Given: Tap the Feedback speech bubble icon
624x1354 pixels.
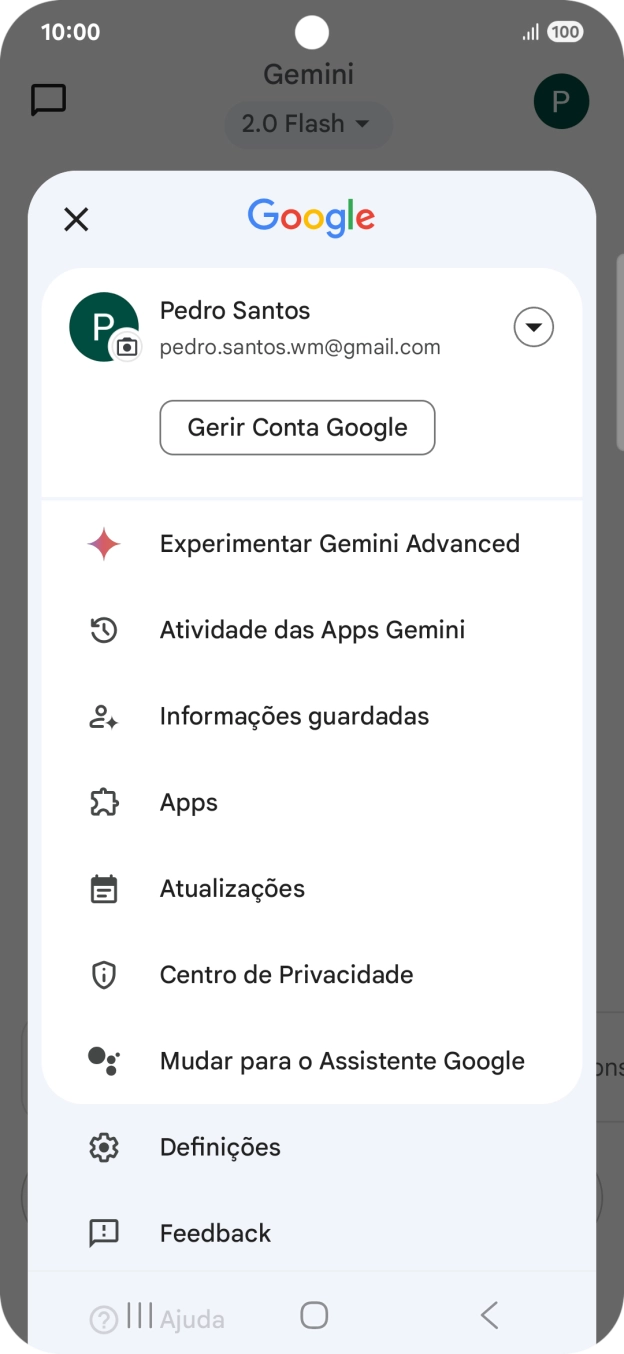Looking at the screenshot, I should (103, 1232).
